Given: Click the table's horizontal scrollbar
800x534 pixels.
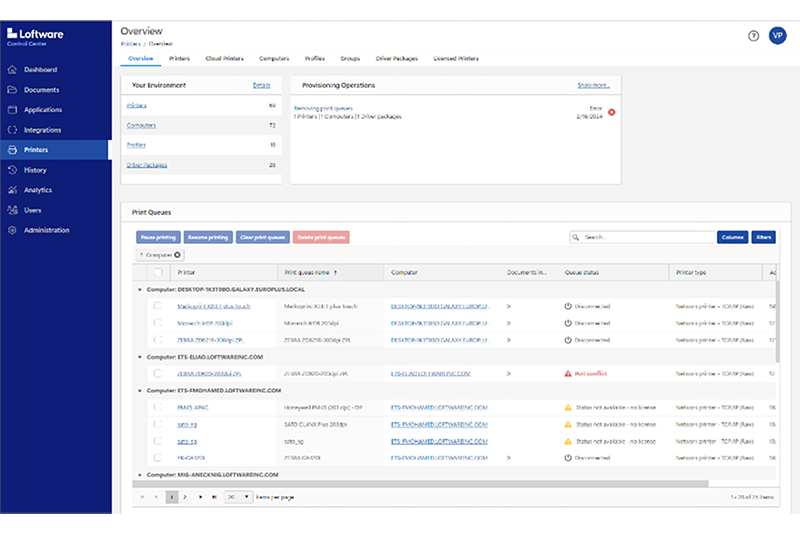Looking at the screenshot, I should tap(420, 484).
